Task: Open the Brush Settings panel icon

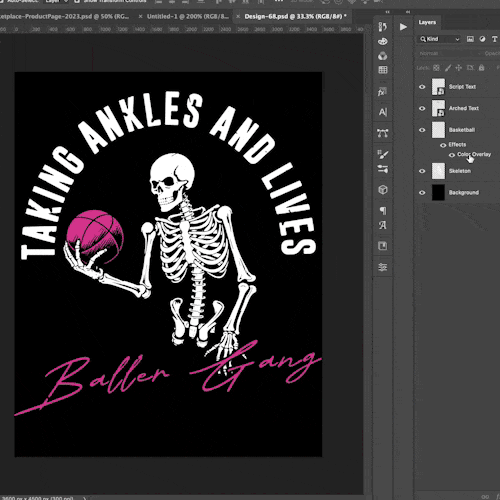Action: tap(383, 169)
